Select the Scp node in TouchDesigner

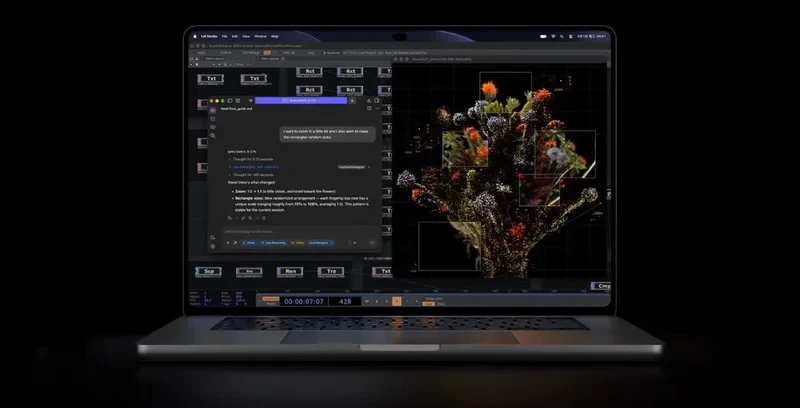click(209, 271)
